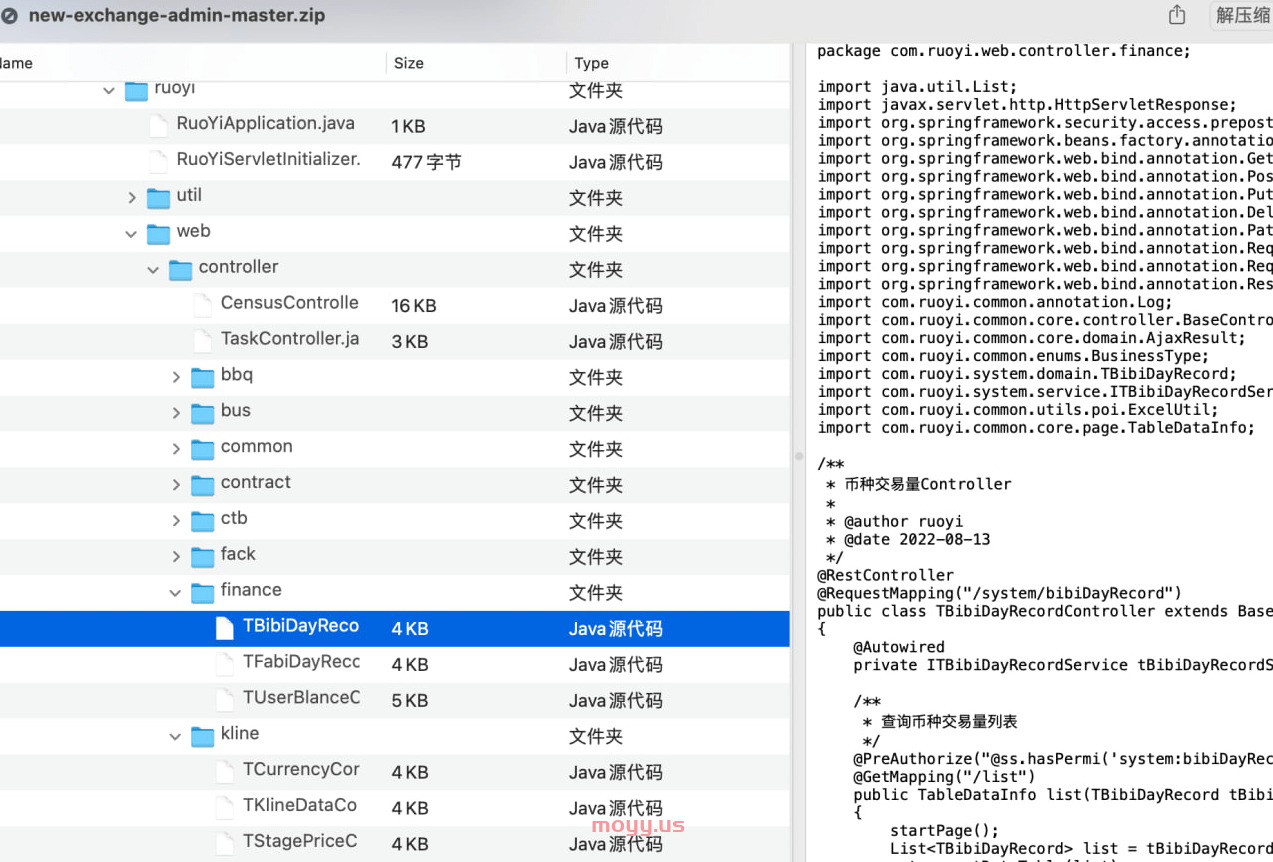Click the divider handle between the file list and preview
Image resolution: width=1273 pixels, height=862 pixels.
(x=798, y=456)
